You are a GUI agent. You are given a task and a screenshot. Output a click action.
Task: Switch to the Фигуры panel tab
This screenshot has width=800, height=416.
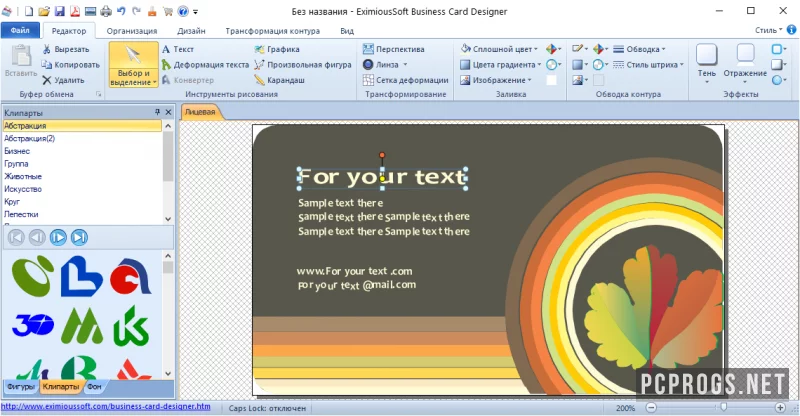(20, 387)
